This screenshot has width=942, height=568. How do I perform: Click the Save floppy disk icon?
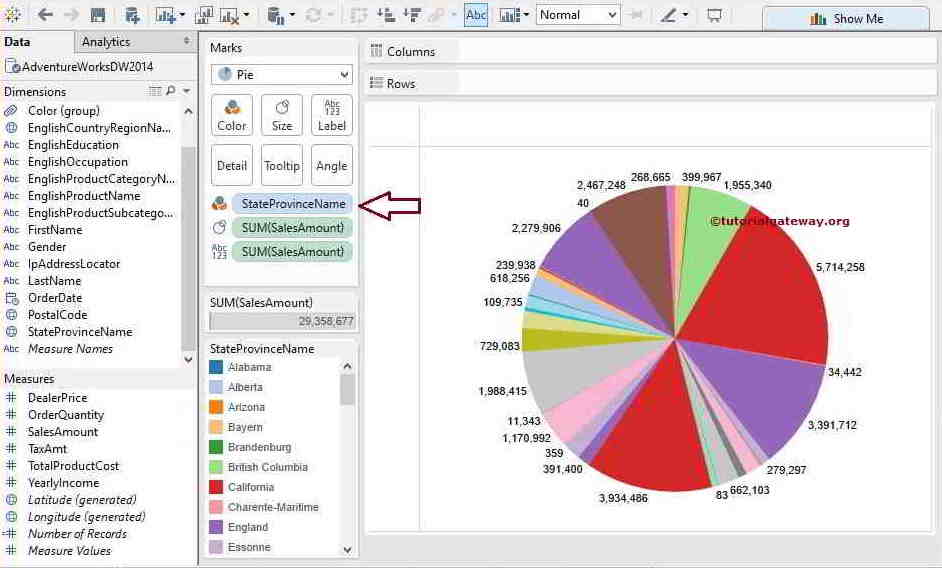click(98, 15)
